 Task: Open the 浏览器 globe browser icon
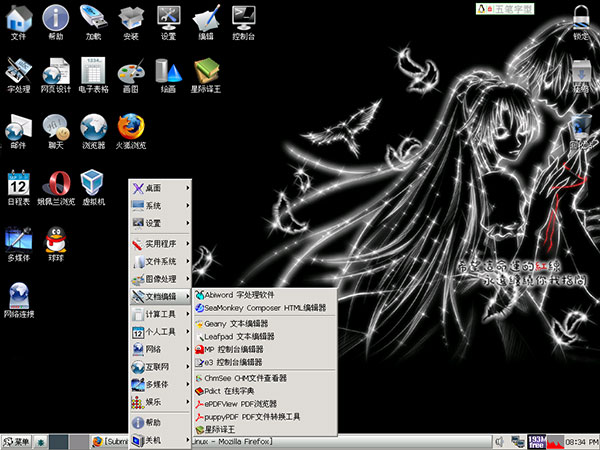[x=93, y=131]
